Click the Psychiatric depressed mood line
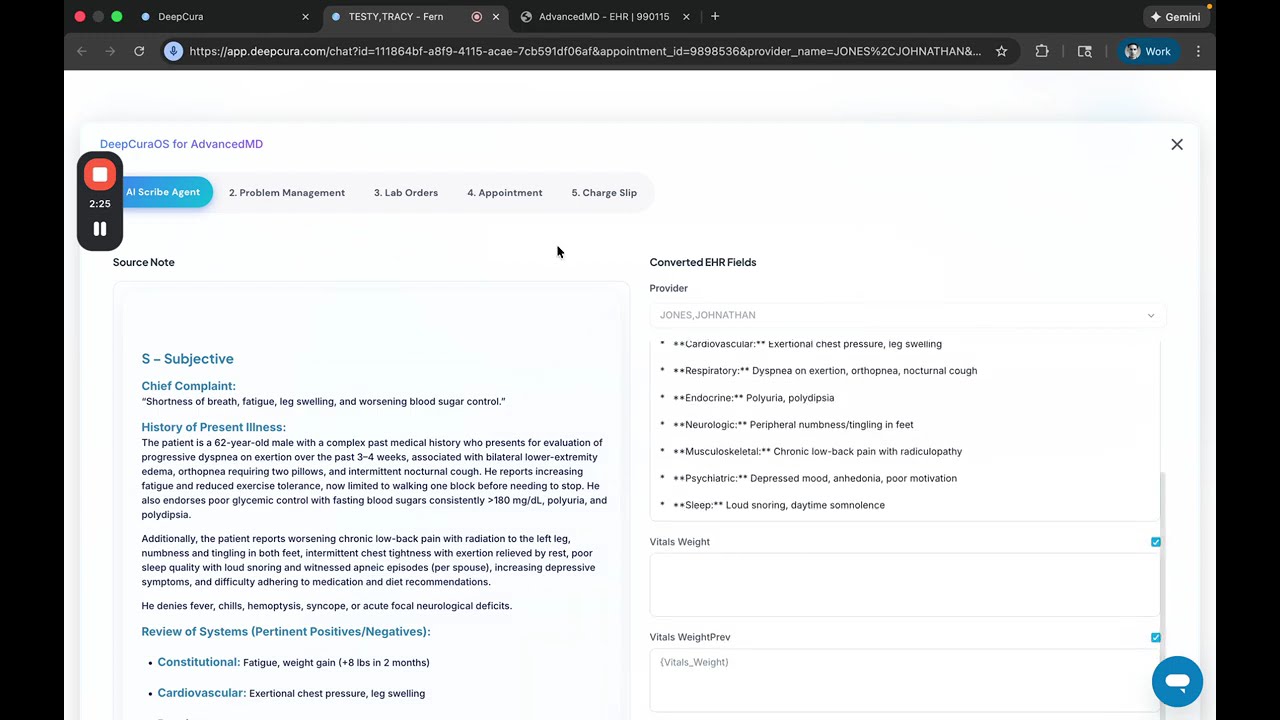Screen dimensions: 1280x720 (815, 479)
